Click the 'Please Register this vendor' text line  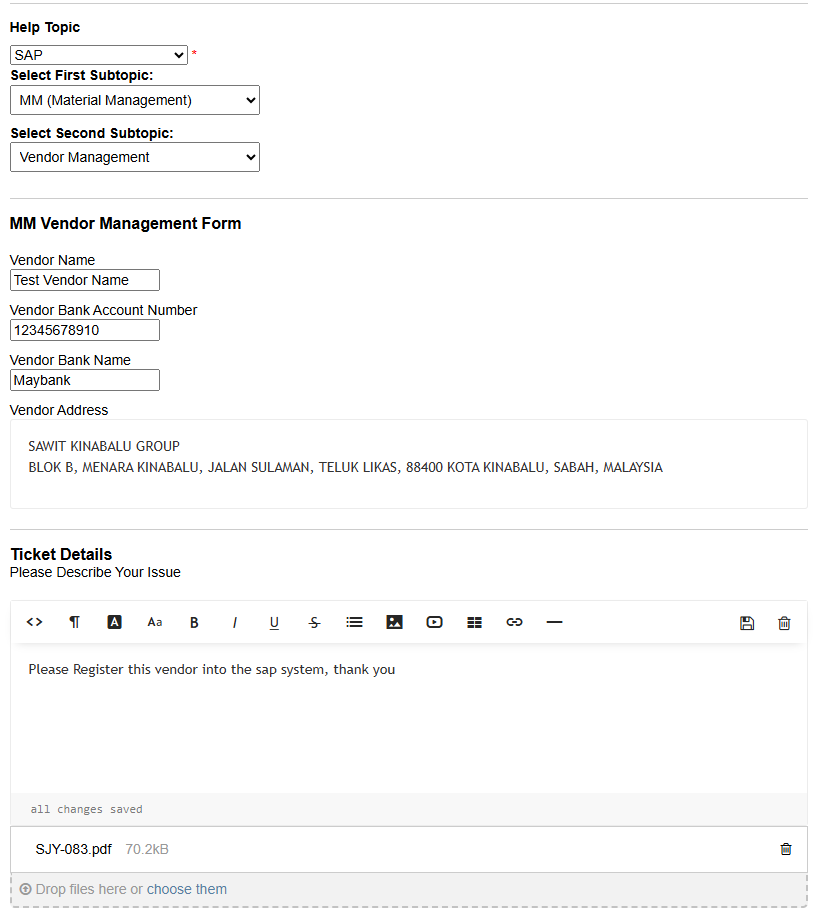point(212,669)
